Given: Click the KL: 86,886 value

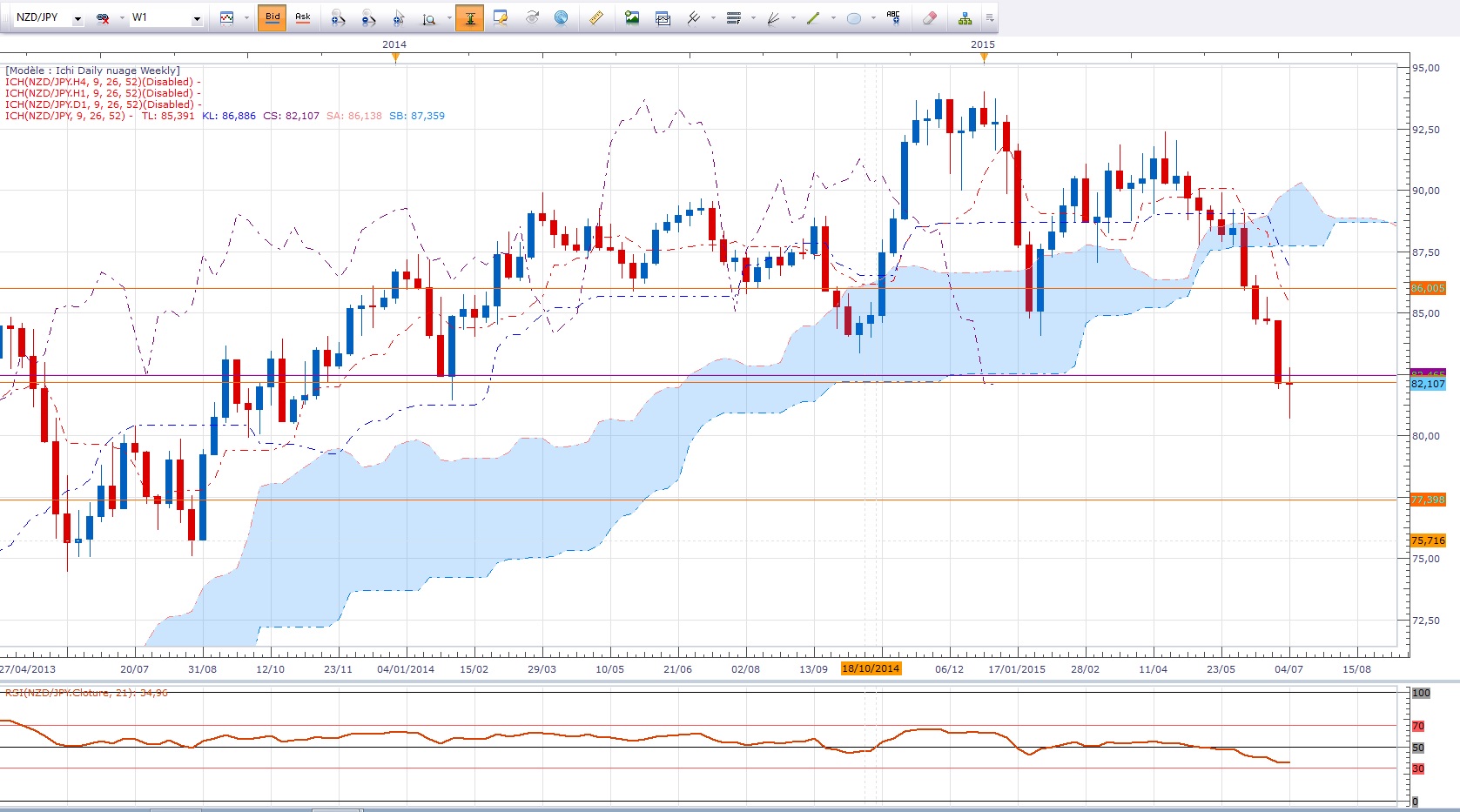Looking at the screenshot, I should (x=229, y=116).
